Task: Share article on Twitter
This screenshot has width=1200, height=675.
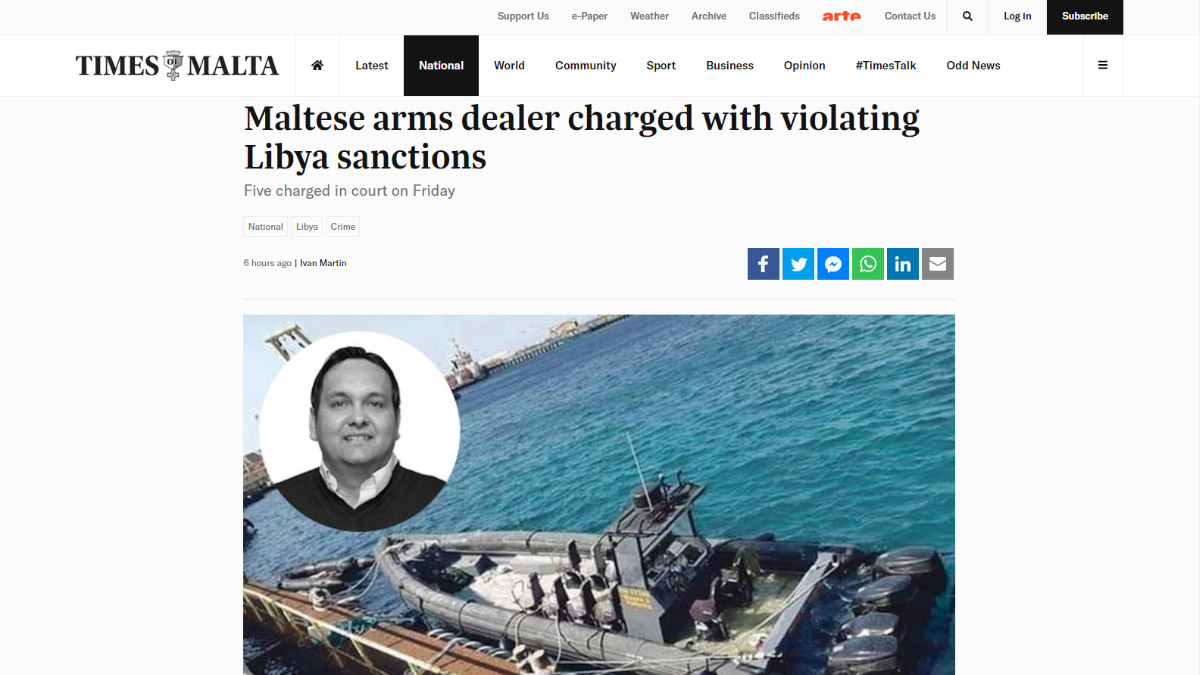Action: 798,264
